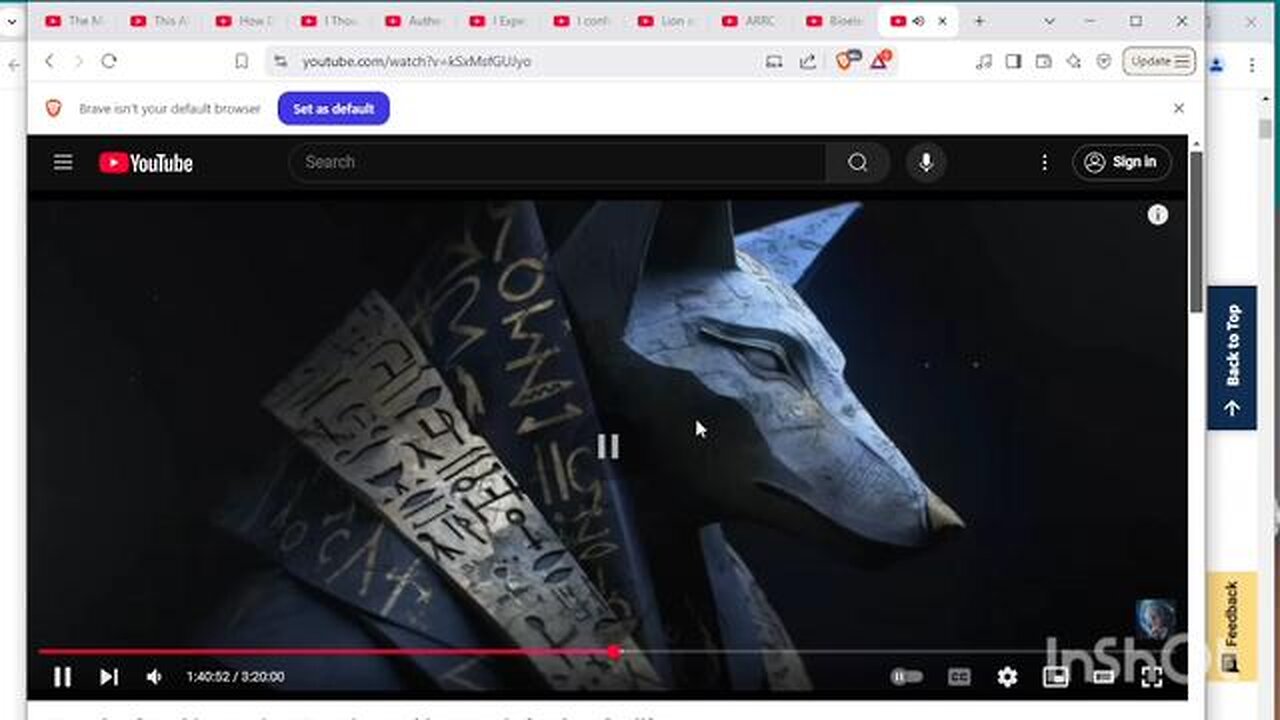Switch to the 'ARRC' tab
This screenshot has width=1280, height=720.
pos(753,21)
